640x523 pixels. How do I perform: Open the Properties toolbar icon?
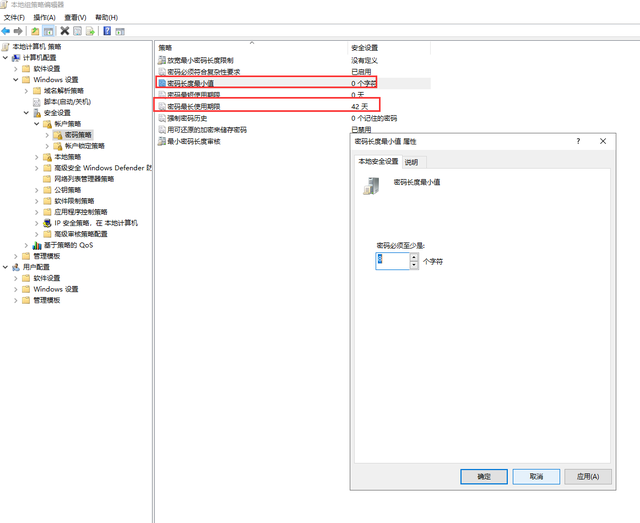pos(78,31)
